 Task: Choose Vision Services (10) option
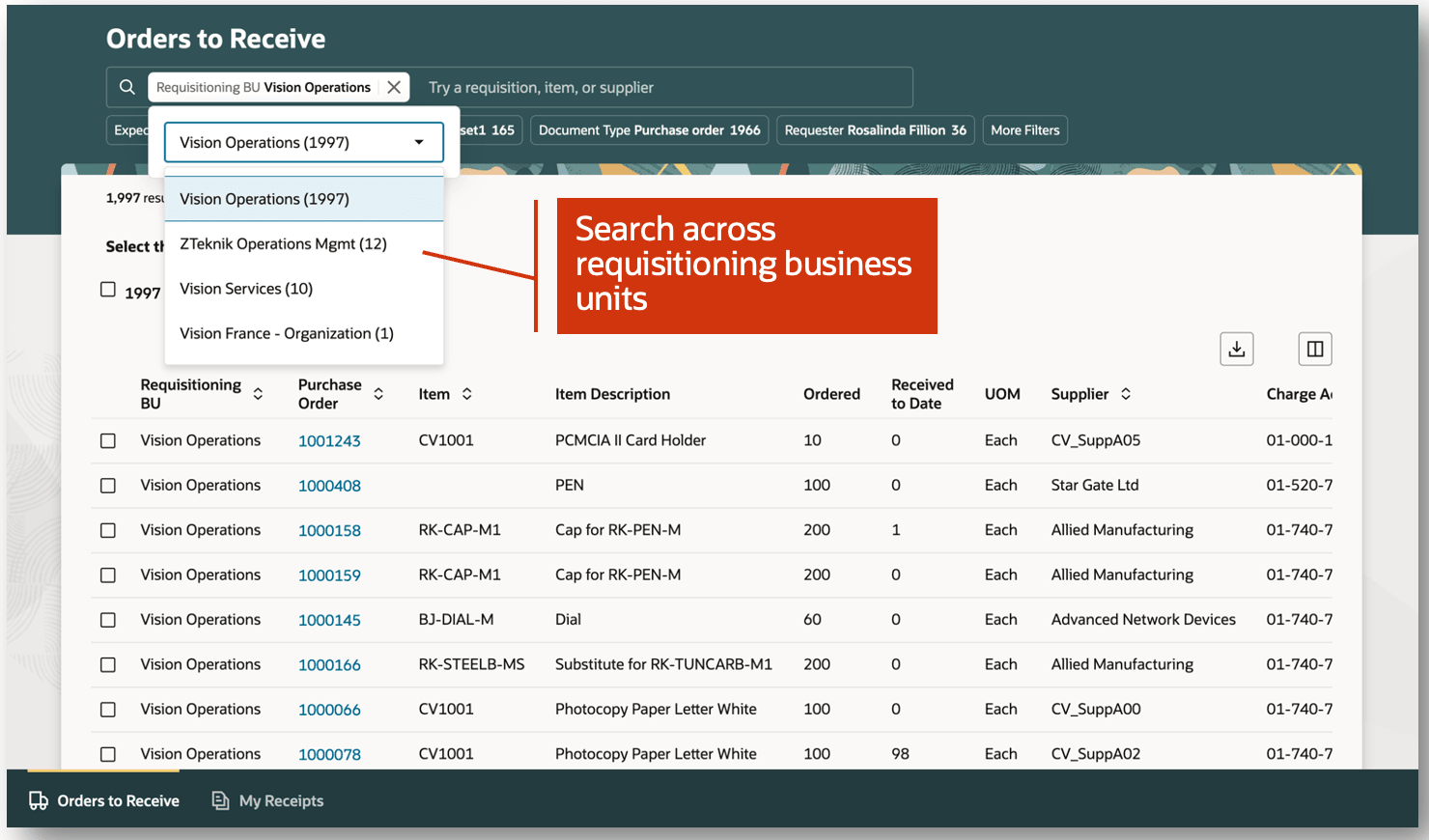point(304,289)
